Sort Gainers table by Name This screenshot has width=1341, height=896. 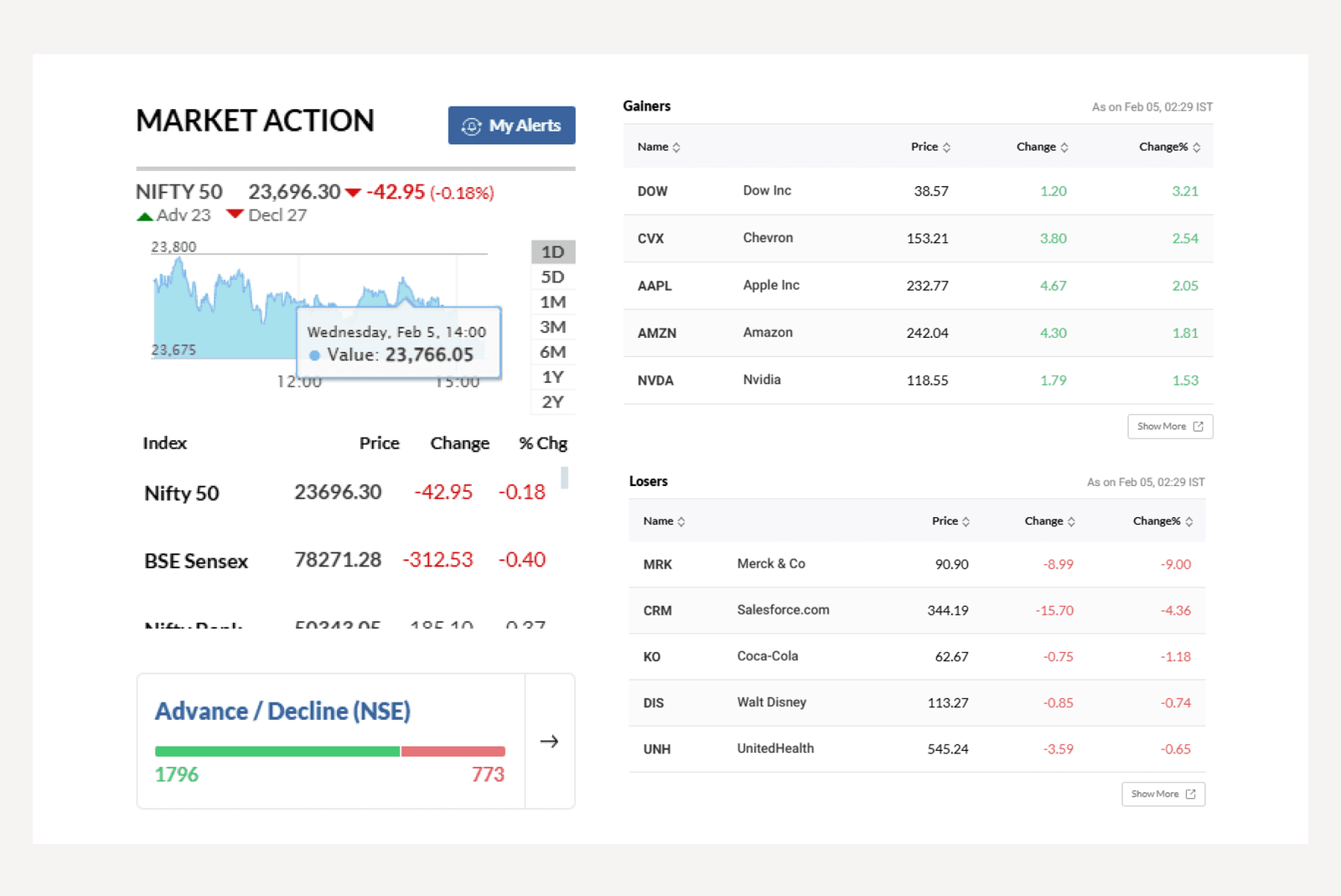click(659, 146)
